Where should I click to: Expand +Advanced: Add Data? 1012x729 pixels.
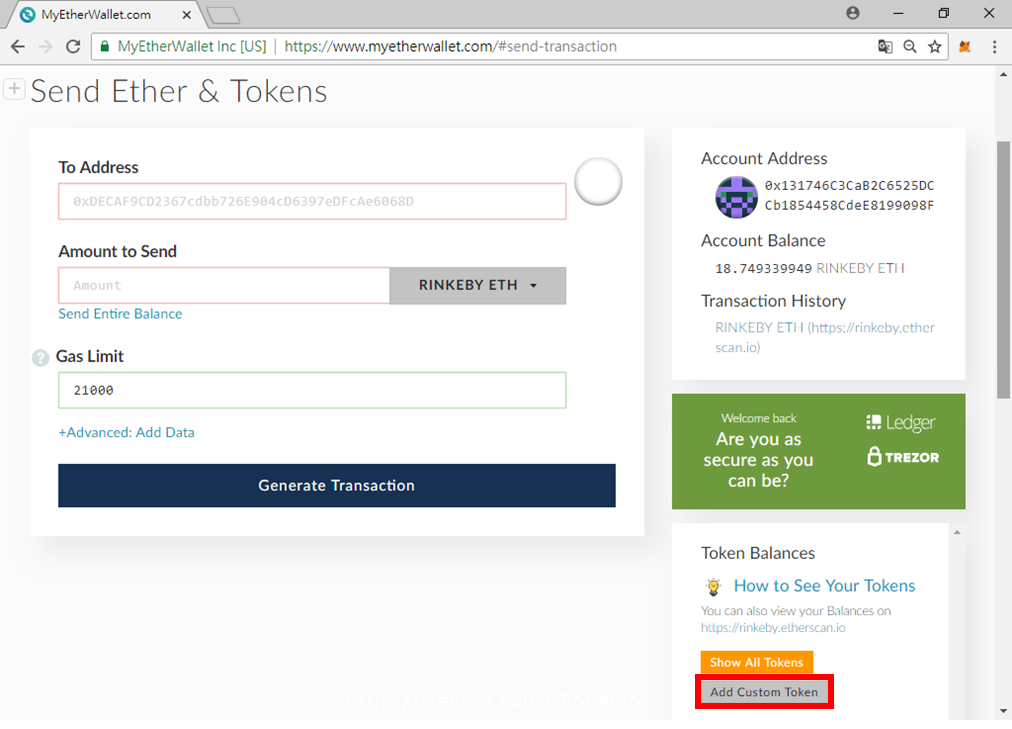(126, 432)
